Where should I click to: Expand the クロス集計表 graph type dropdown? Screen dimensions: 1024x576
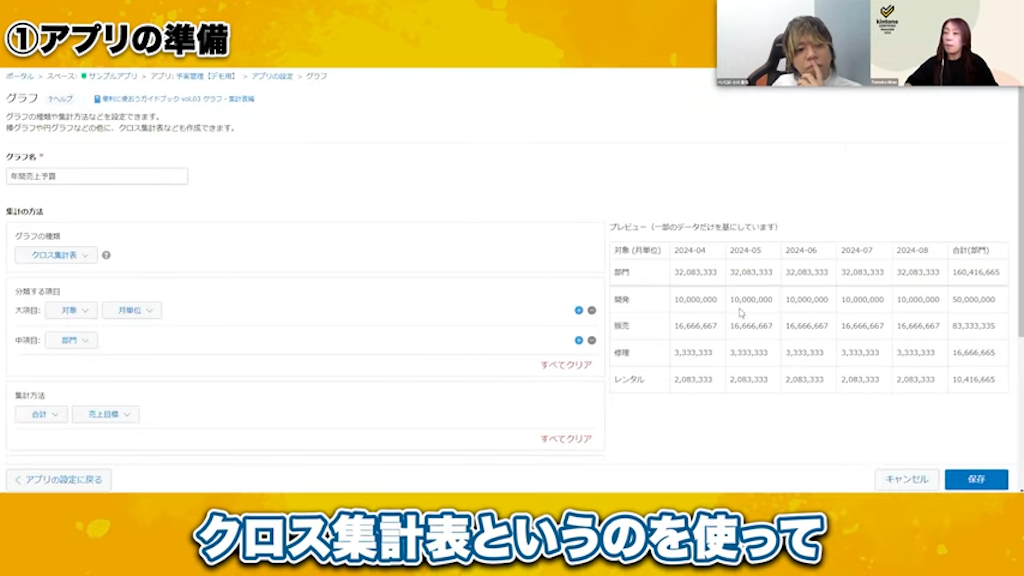pyautogui.click(x=57, y=255)
